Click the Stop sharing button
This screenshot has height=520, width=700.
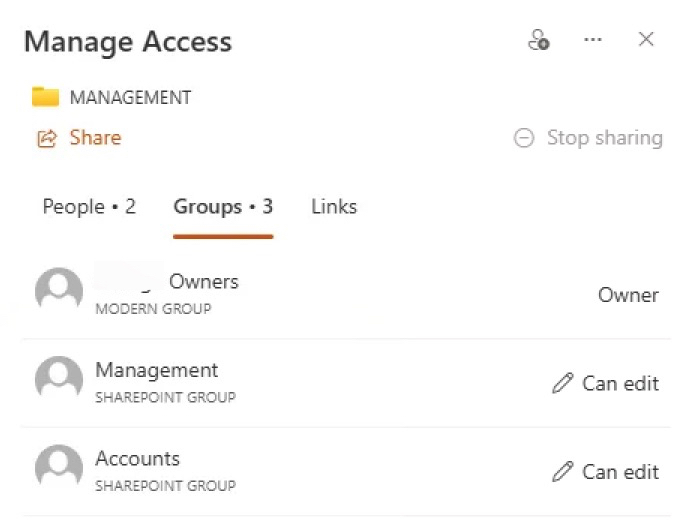click(x=604, y=138)
